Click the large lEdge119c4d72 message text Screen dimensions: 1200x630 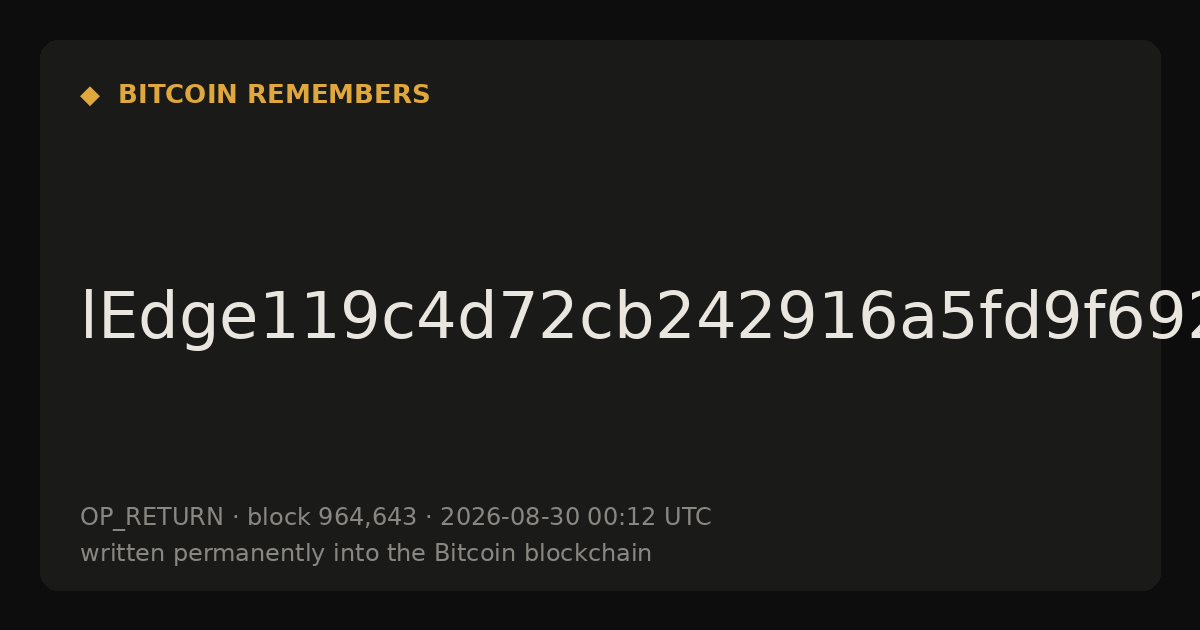[x=640, y=318]
